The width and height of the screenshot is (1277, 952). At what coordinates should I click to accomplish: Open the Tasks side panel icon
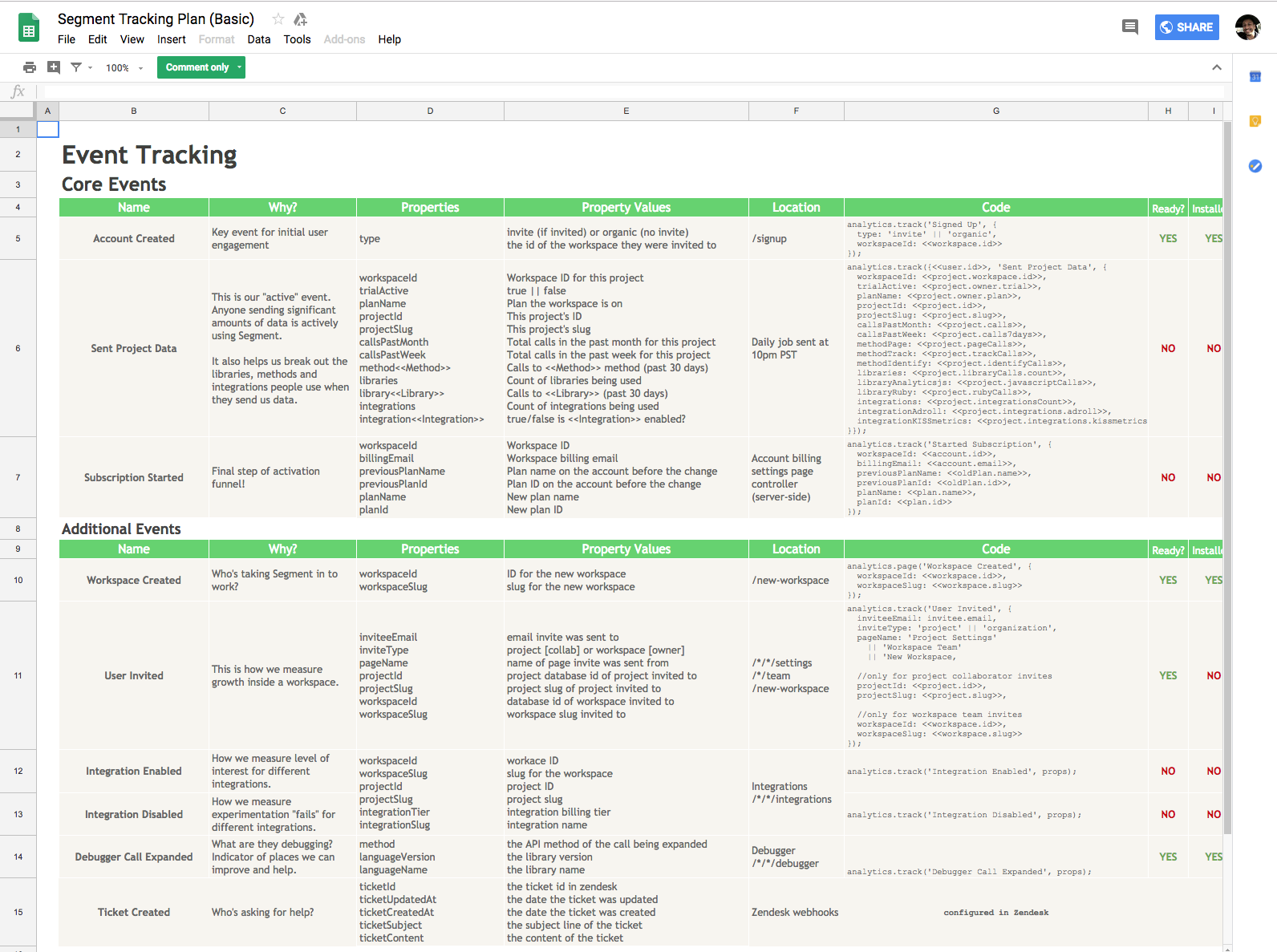[x=1255, y=166]
